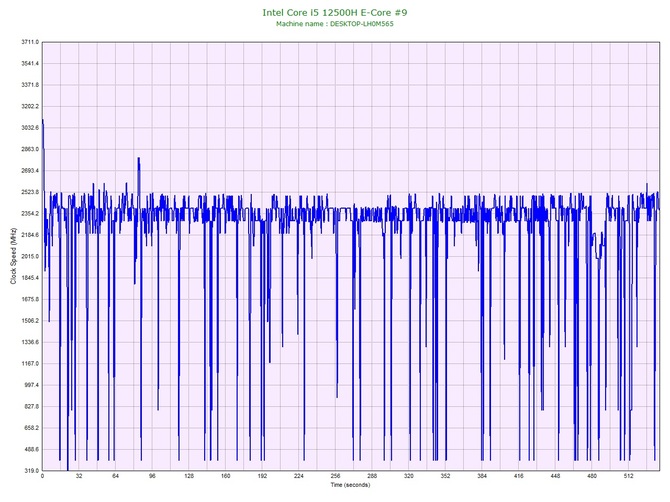This screenshot has width=670, height=502.
Task: Click the 384 tick on time axis
Action: tap(482, 476)
